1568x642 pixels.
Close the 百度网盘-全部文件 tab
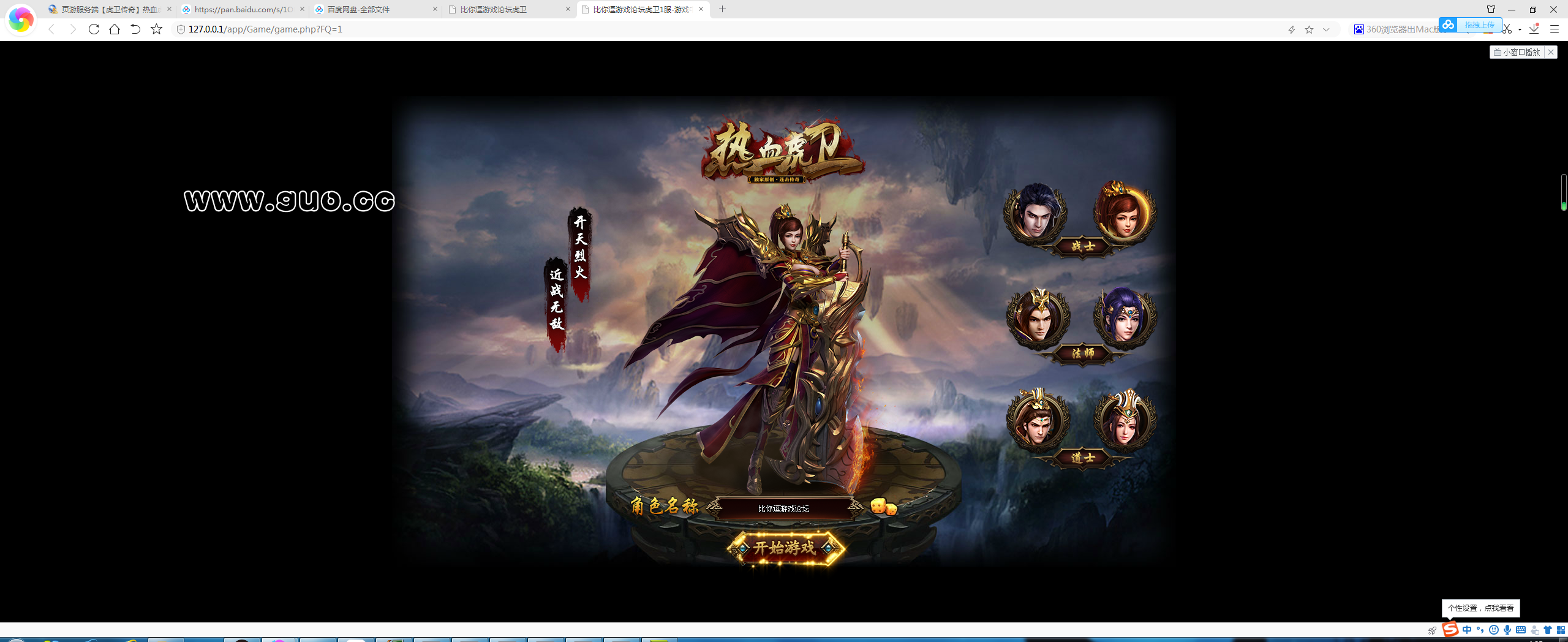click(435, 9)
